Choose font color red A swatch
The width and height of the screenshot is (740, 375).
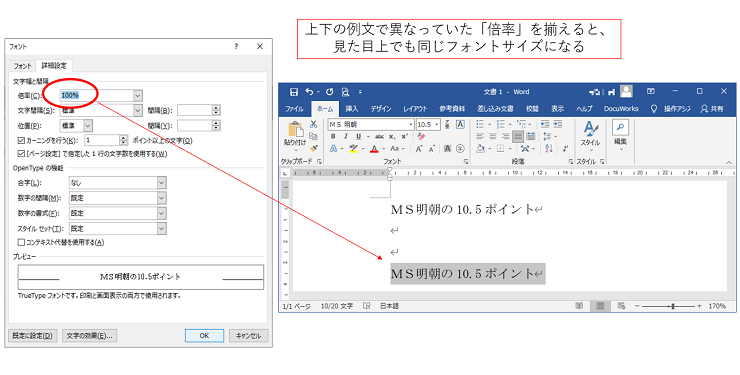[374, 149]
